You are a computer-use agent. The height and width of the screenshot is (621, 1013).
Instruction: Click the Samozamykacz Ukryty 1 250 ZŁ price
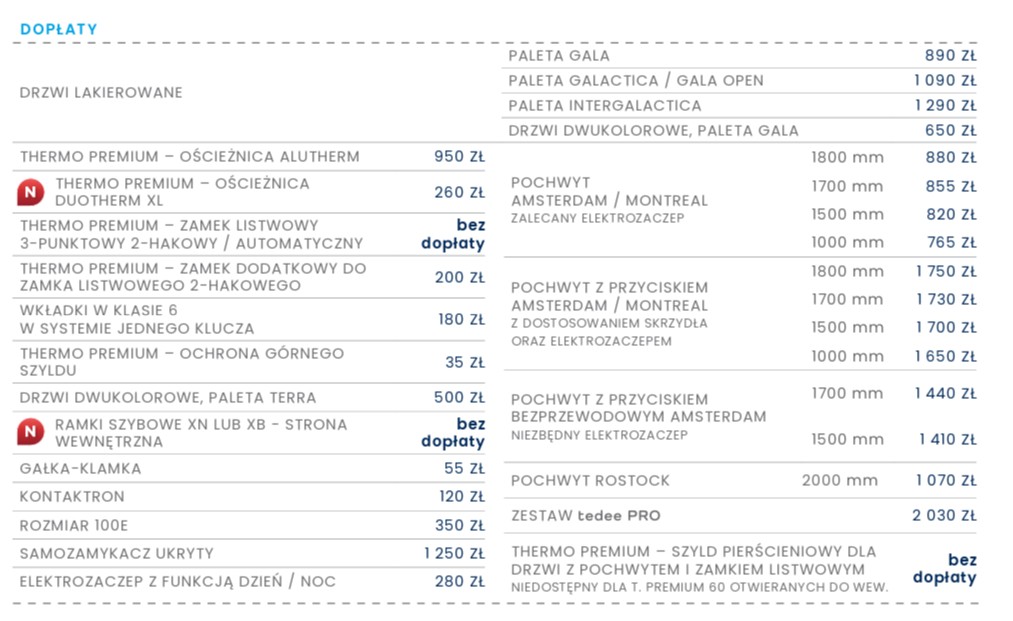454,553
